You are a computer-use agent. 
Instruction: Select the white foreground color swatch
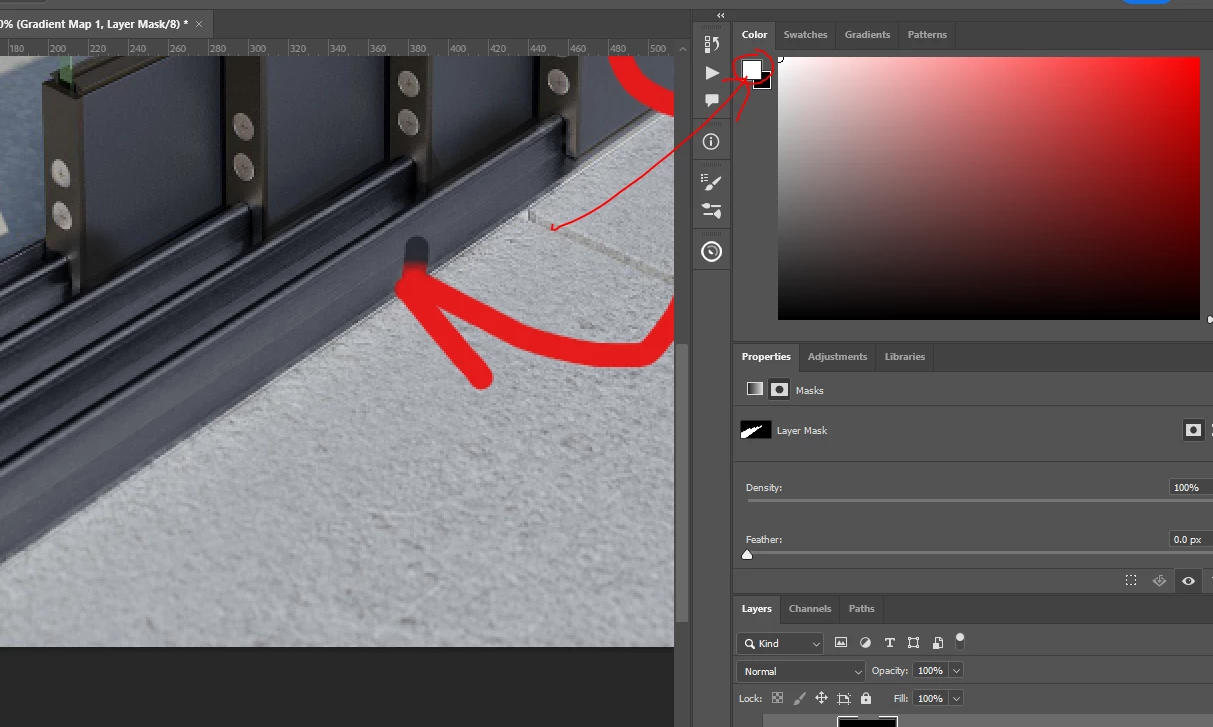pyautogui.click(x=751, y=69)
